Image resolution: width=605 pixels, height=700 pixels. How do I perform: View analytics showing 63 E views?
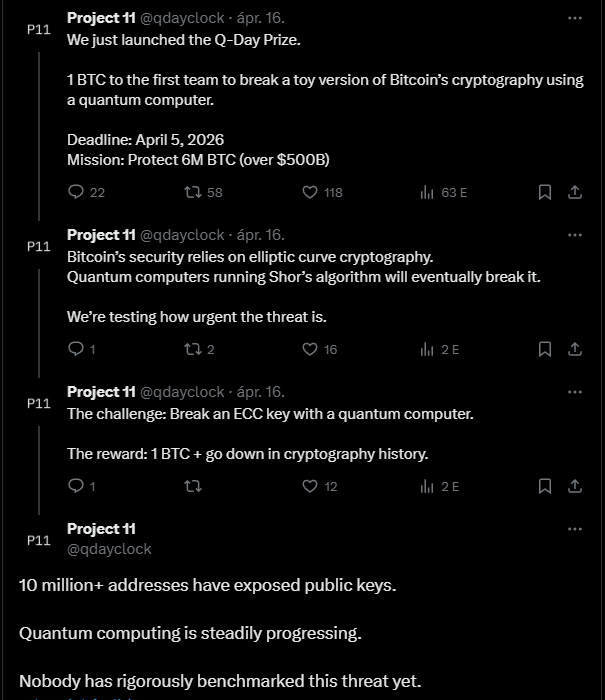[443, 192]
